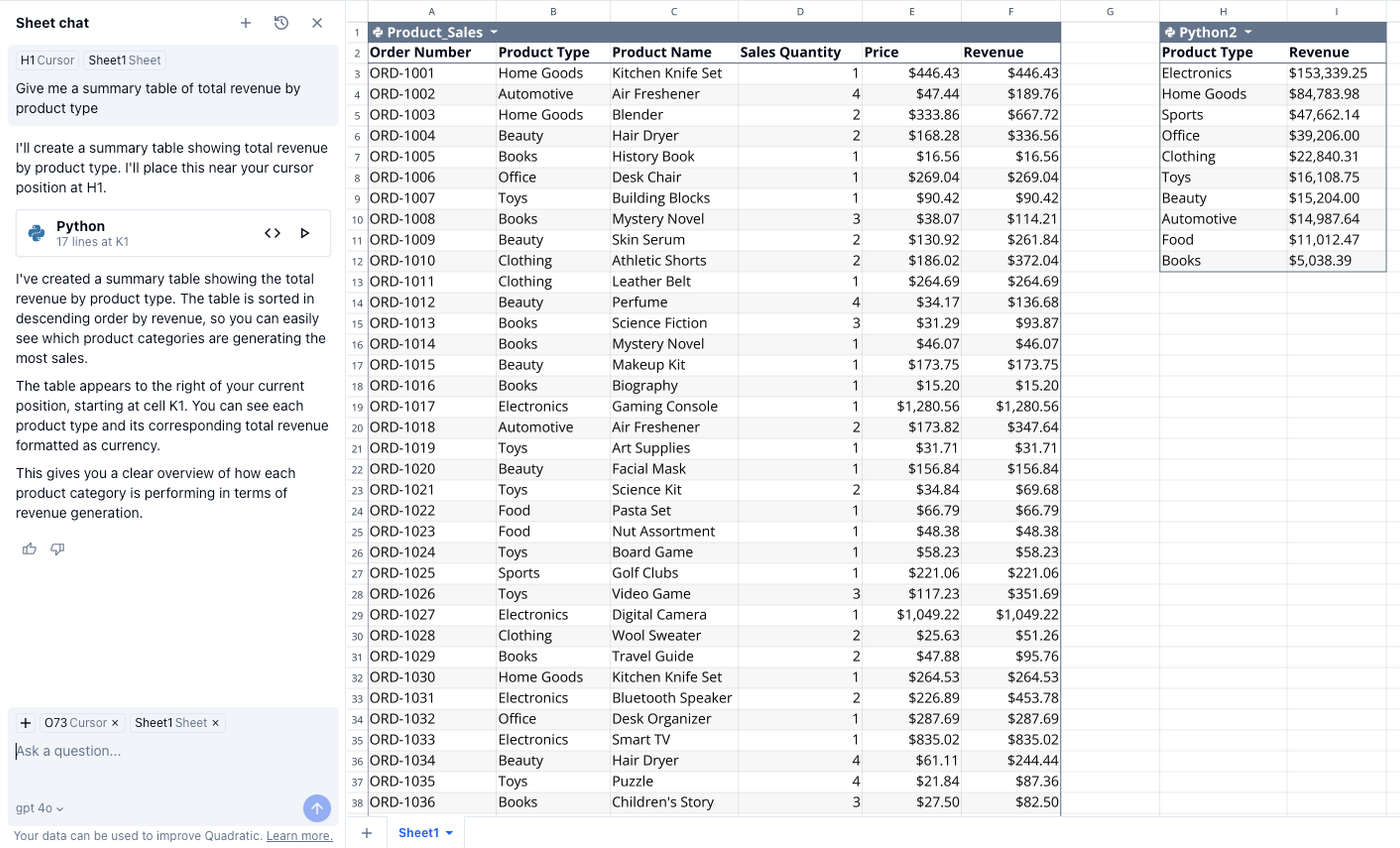Click the table icon on Product_Sales header
1400x848 pixels.
click(x=381, y=31)
